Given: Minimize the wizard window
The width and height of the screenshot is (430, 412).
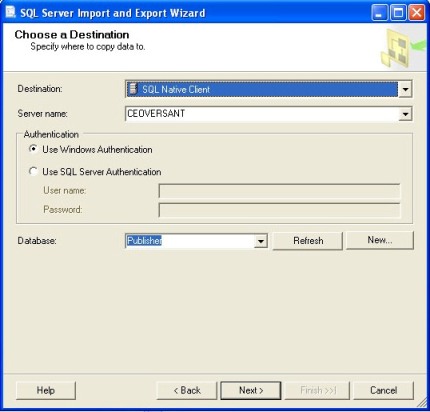Looking at the screenshot, I should point(379,13).
